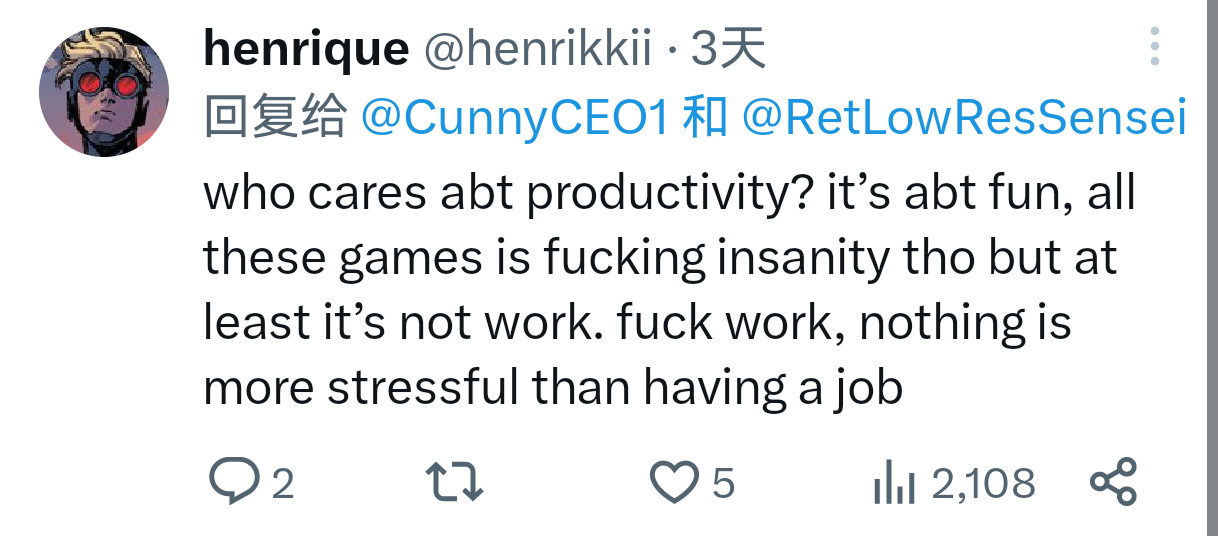This screenshot has width=1218, height=536.
Task: Click the line starting "these games is"
Action: click(660, 258)
